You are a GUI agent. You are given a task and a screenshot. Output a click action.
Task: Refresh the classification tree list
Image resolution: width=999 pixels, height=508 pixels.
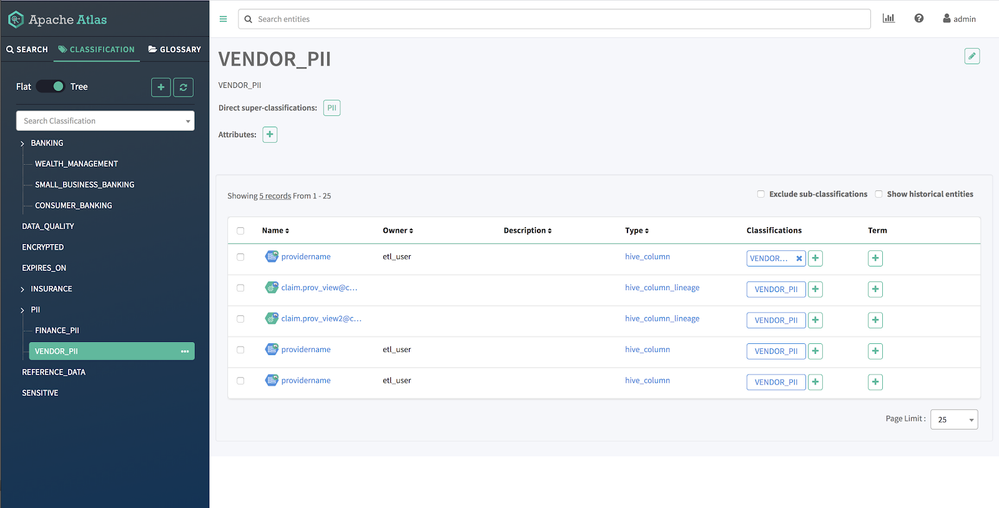183,87
